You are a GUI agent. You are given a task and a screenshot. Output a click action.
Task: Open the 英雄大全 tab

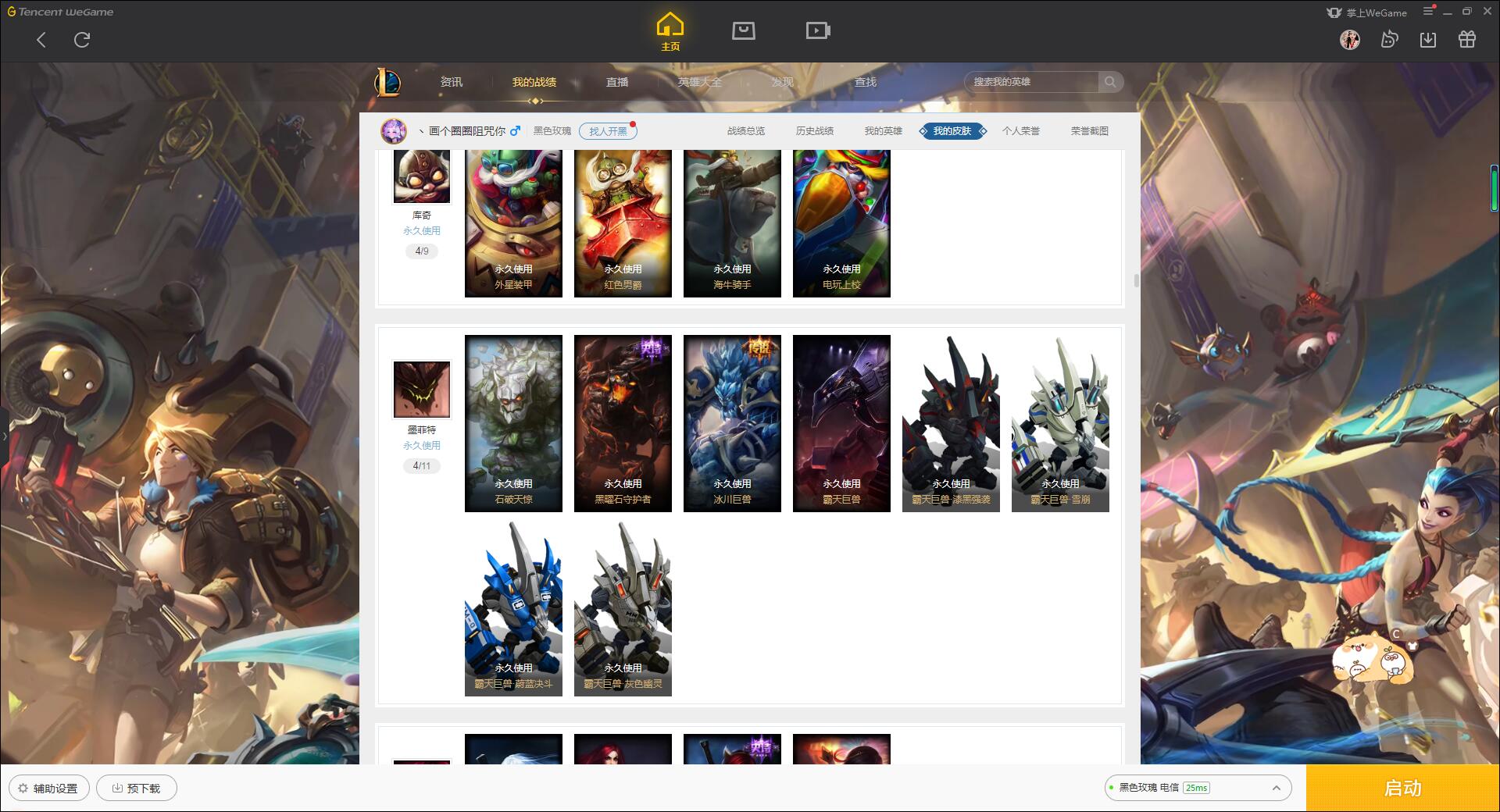pos(700,82)
